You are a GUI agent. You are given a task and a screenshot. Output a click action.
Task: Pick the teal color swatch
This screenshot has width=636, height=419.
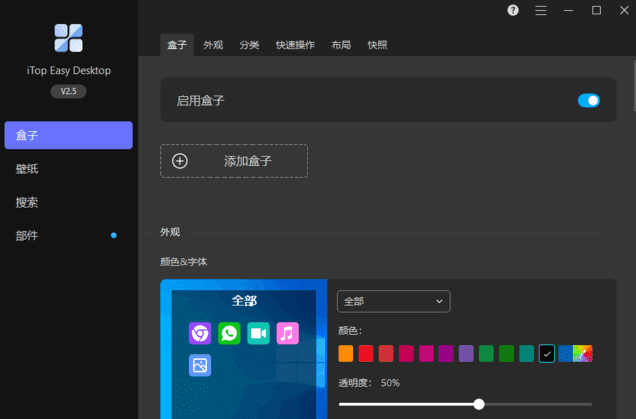click(526, 353)
